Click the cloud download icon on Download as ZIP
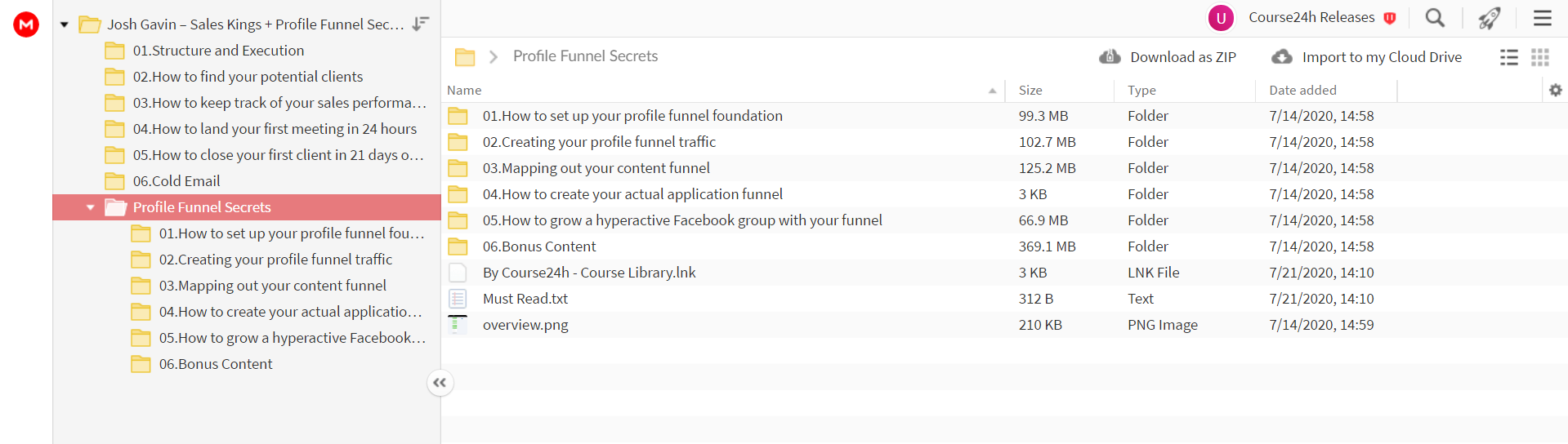 point(1110,57)
